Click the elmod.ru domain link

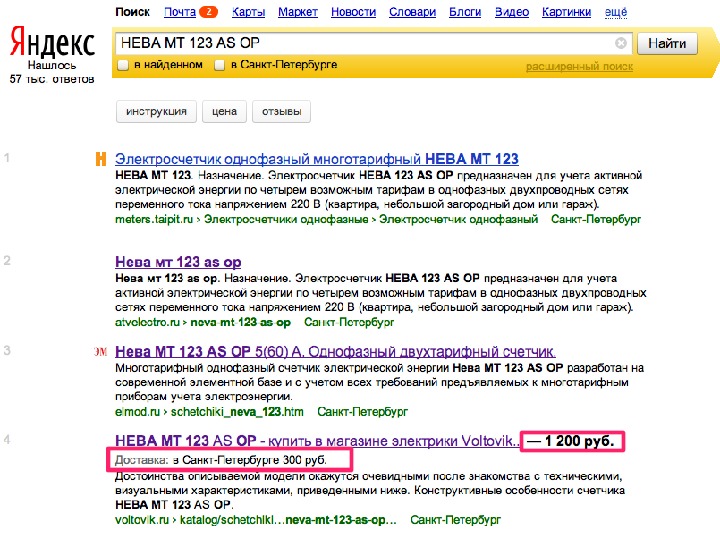(x=137, y=412)
